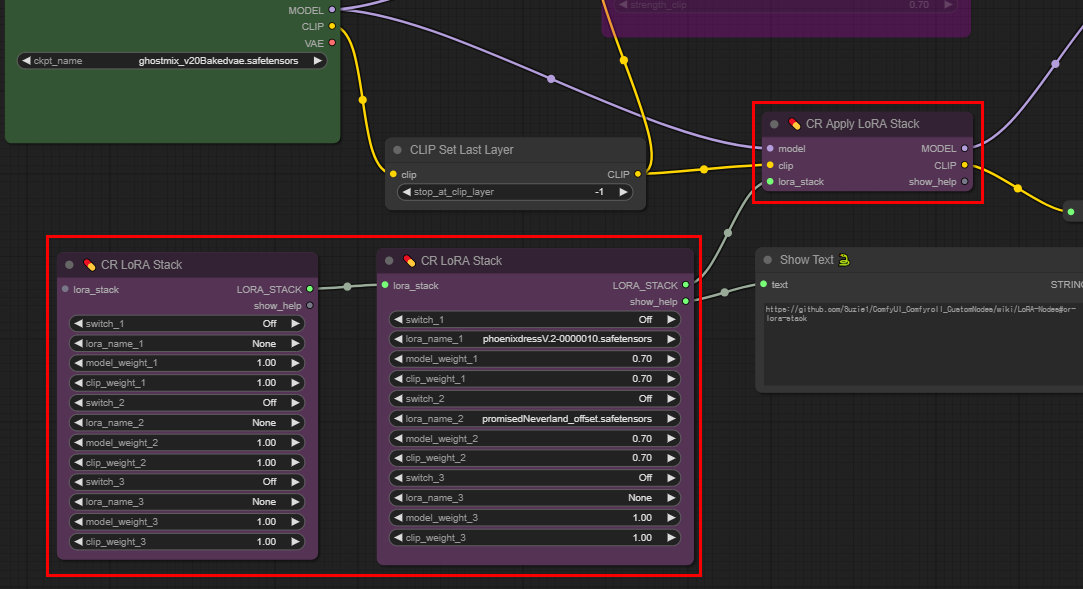Increase model_weight_1 on right LoRA Stack

coord(671,359)
